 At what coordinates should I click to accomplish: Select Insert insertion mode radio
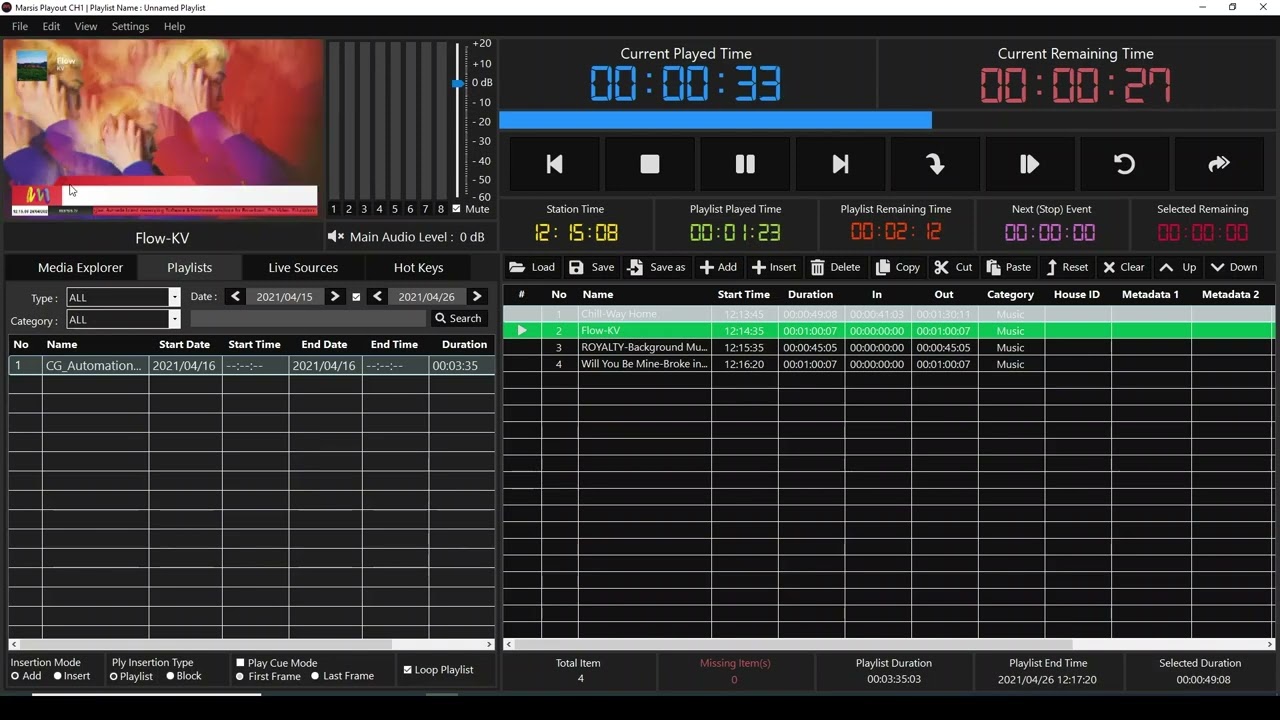[x=57, y=676]
